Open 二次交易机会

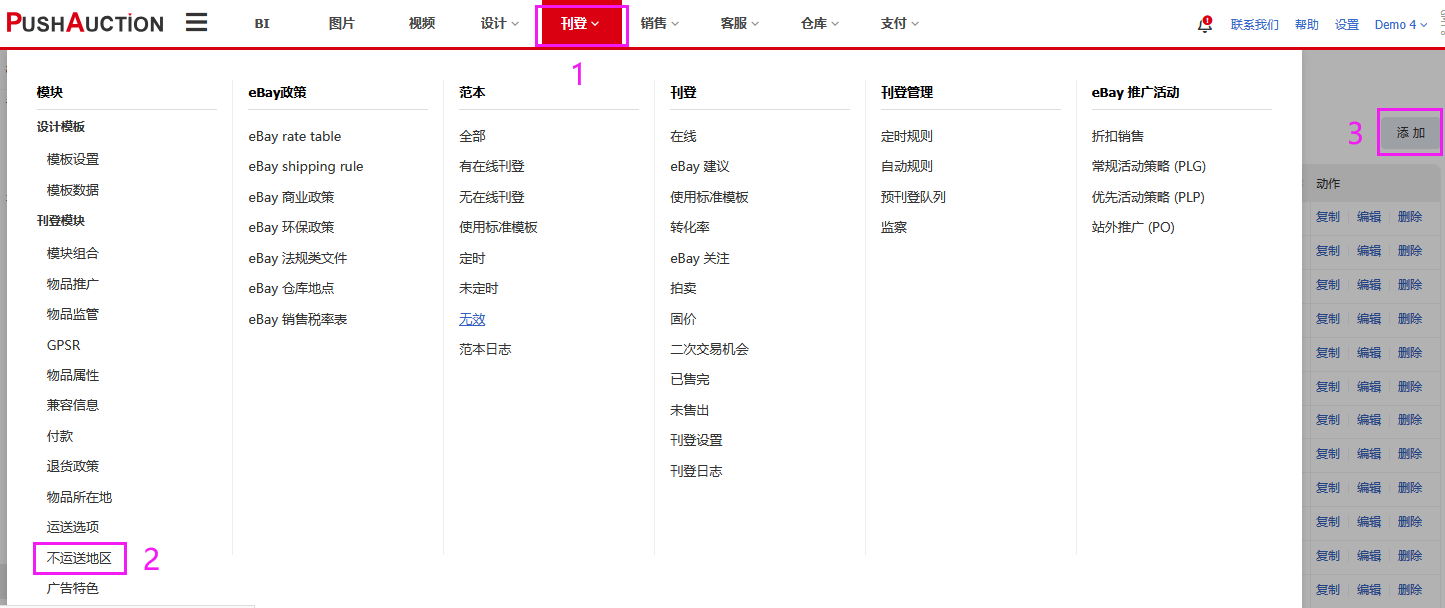click(709, 349)
